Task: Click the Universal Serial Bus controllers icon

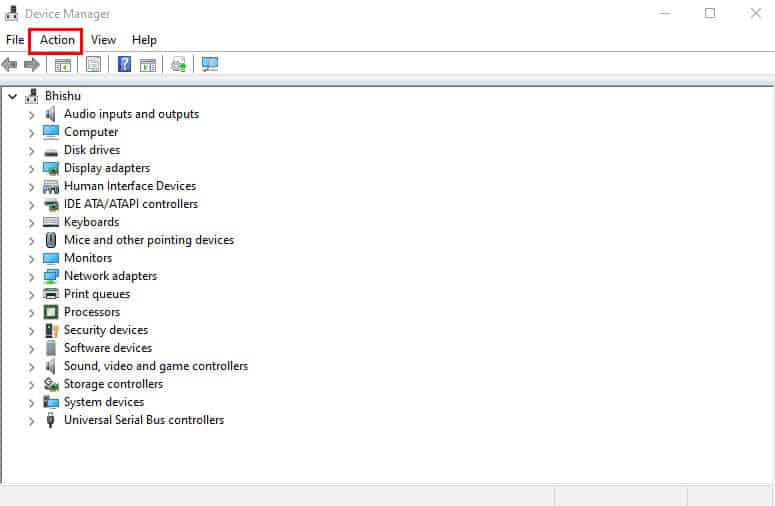Action: 50,420
